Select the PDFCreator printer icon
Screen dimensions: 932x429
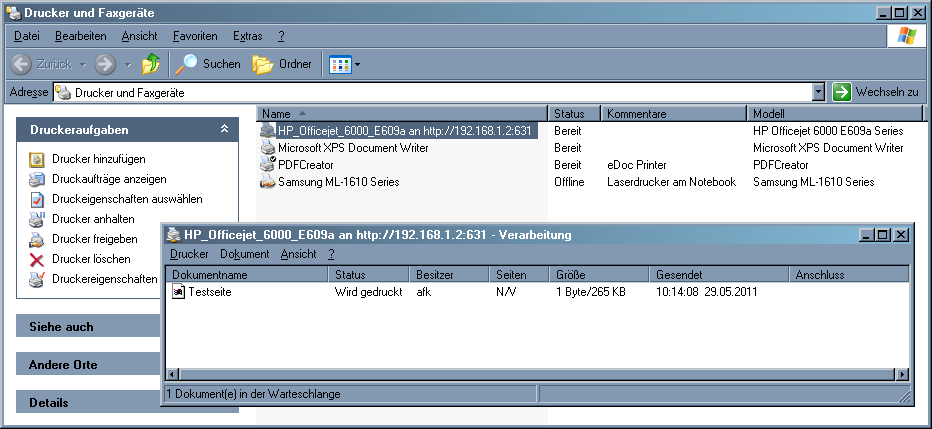[267, 165]
